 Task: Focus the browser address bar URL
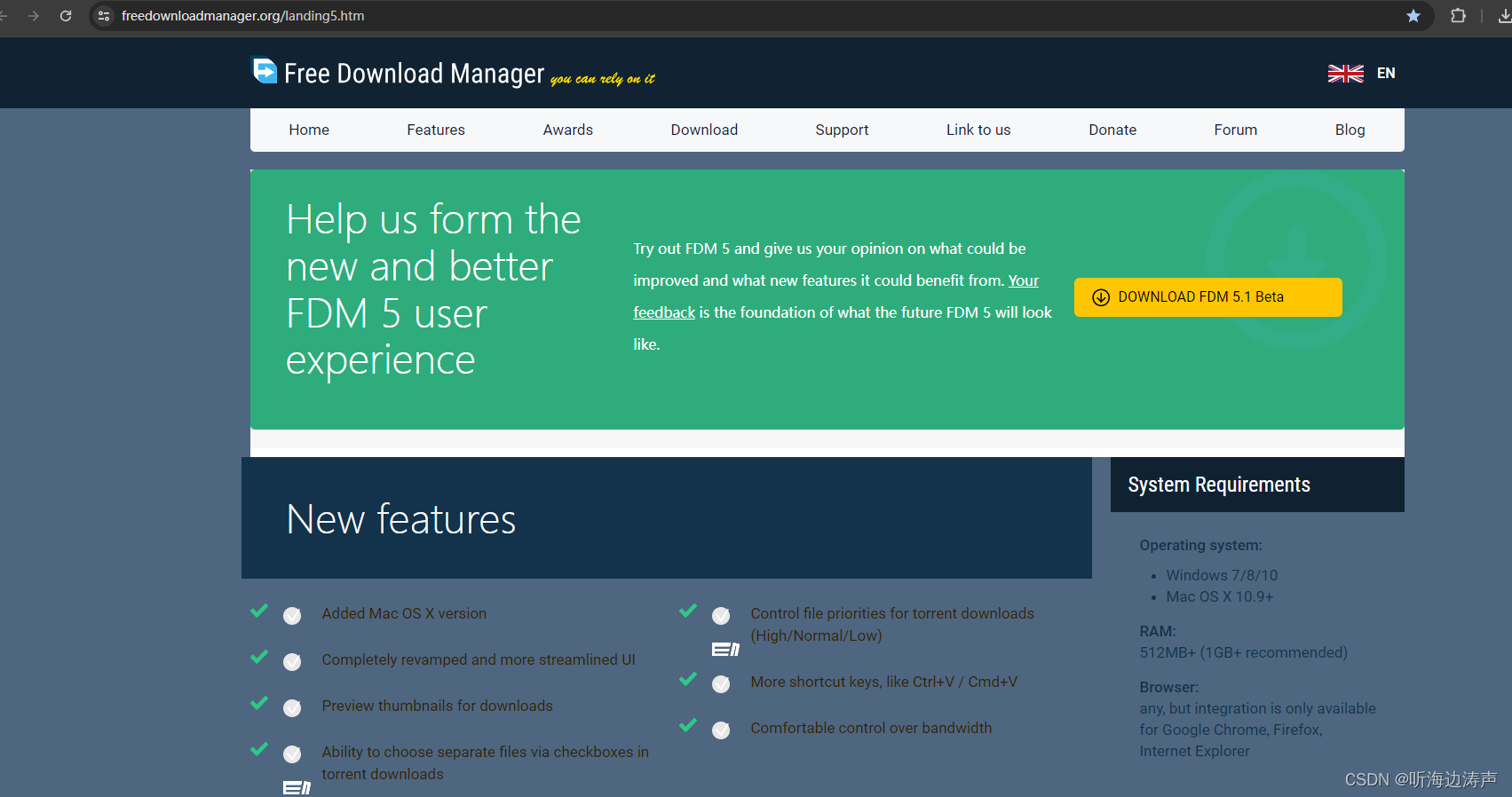tap(242, 16)
